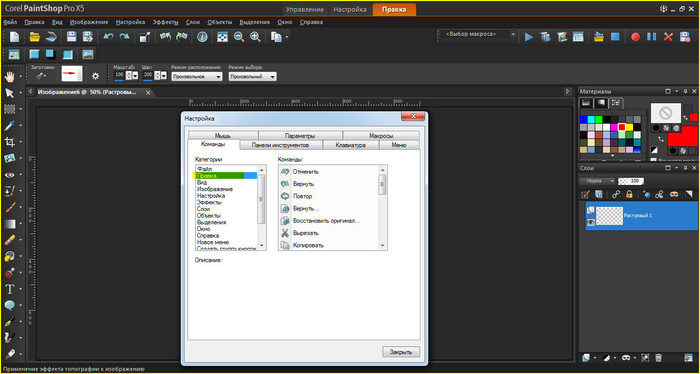Open Режим выбора dropdown

pos(272,77)
